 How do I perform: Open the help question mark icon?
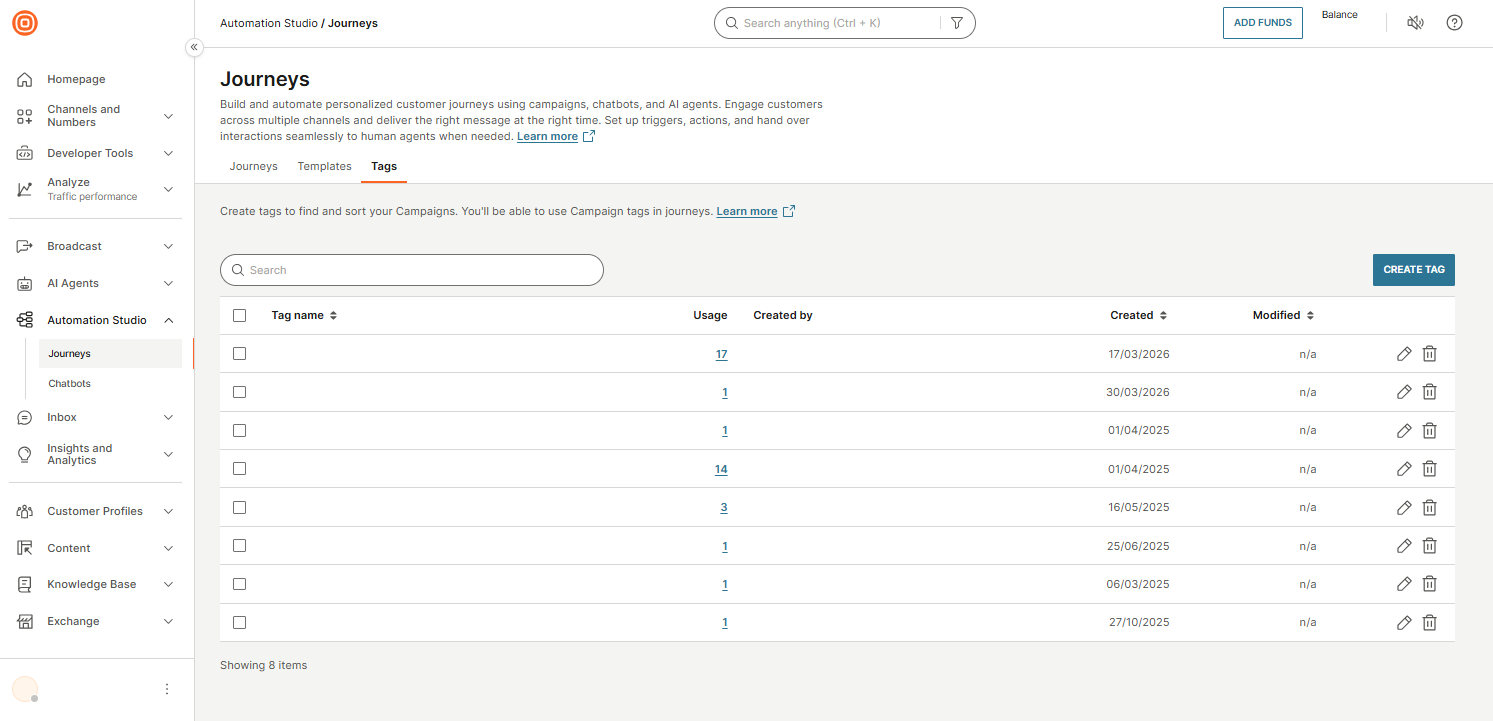click(1454, 23)
